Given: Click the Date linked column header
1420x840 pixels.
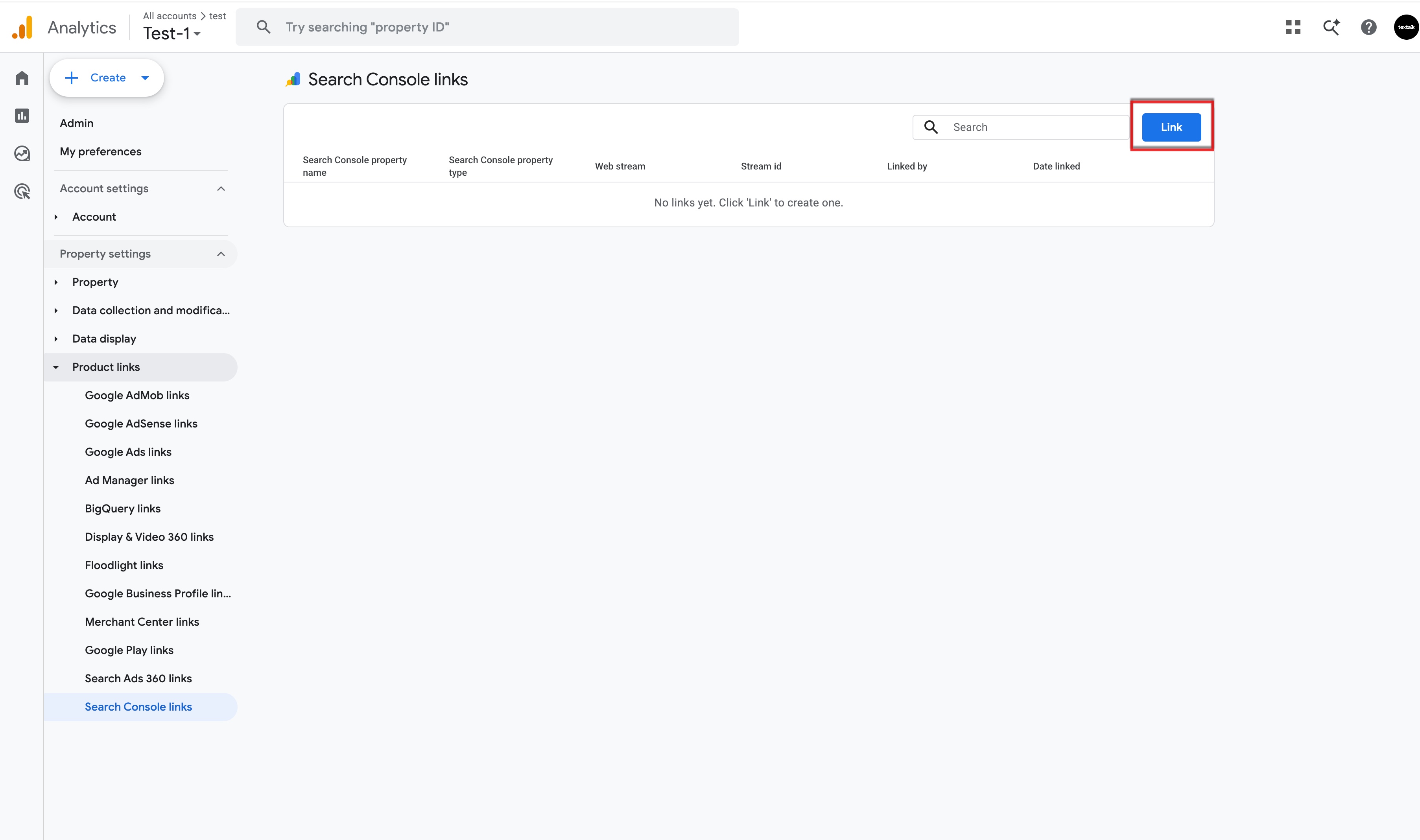Looking at the screenshot, I should pos(1057,166).
